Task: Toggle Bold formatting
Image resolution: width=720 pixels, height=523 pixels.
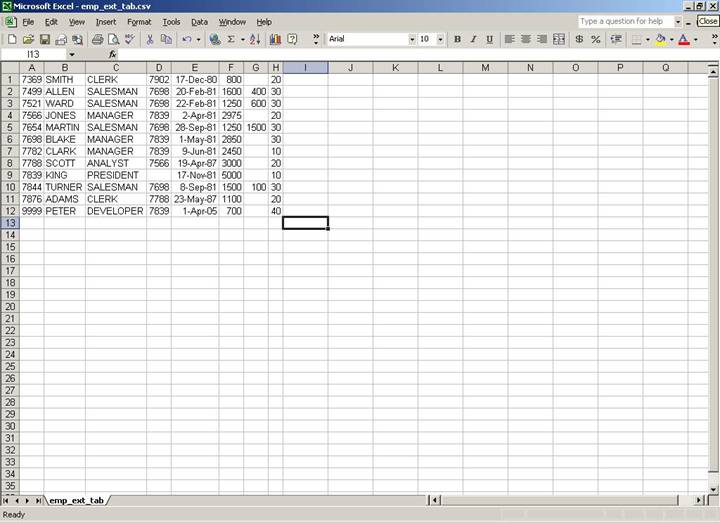Action: click(457, 39)
